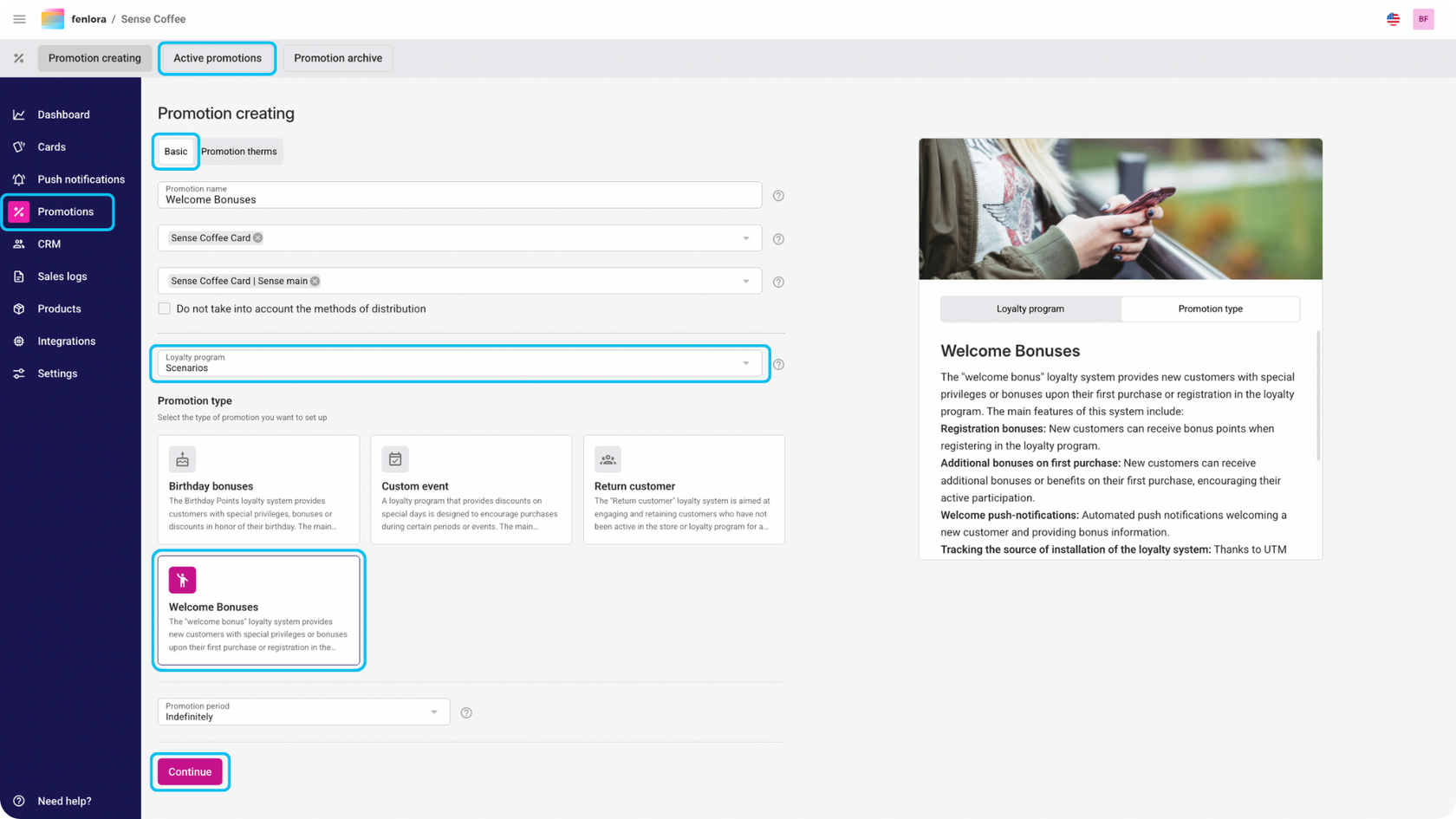Open Need help? link
The image size is (1456, 819).
click(x=64, y=802)
